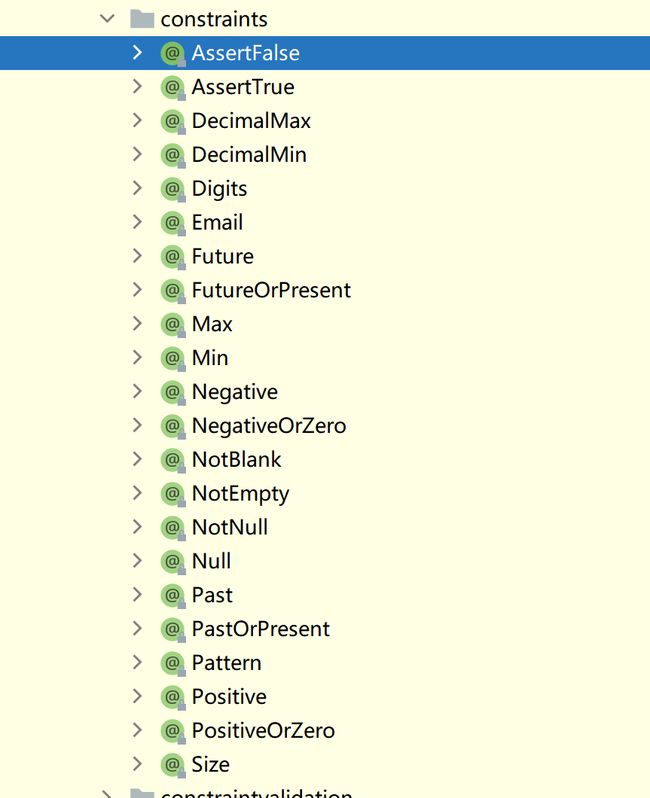Click the Email annotation icon

point(173,222)
